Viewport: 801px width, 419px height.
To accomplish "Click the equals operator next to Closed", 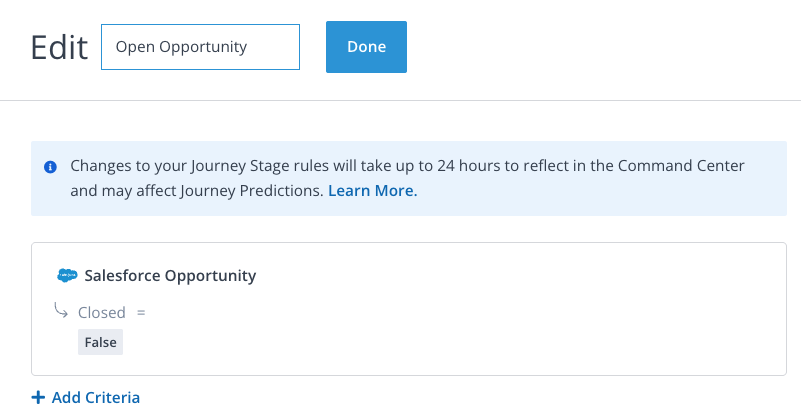I will click(x=141, y=312).
